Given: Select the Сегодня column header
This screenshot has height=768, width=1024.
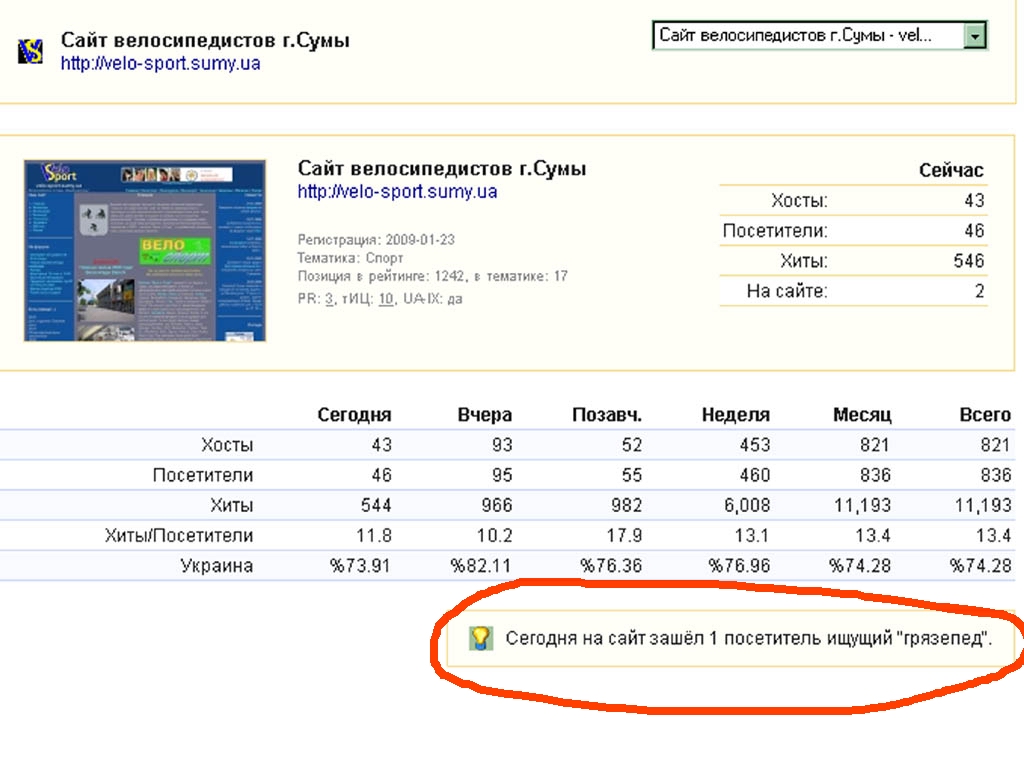Looking at the screenshot, I should click(x=354, y=415).
